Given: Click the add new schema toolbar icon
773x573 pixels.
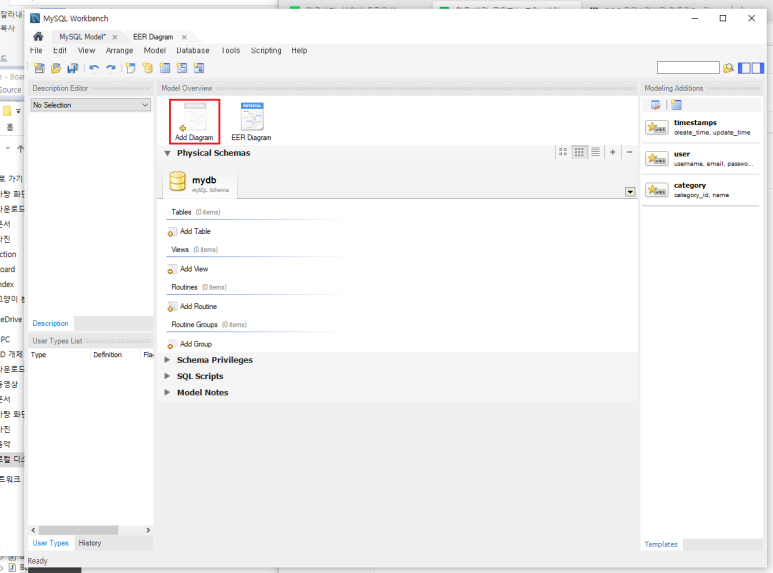Looking at the screenshot, I should 148,68.
